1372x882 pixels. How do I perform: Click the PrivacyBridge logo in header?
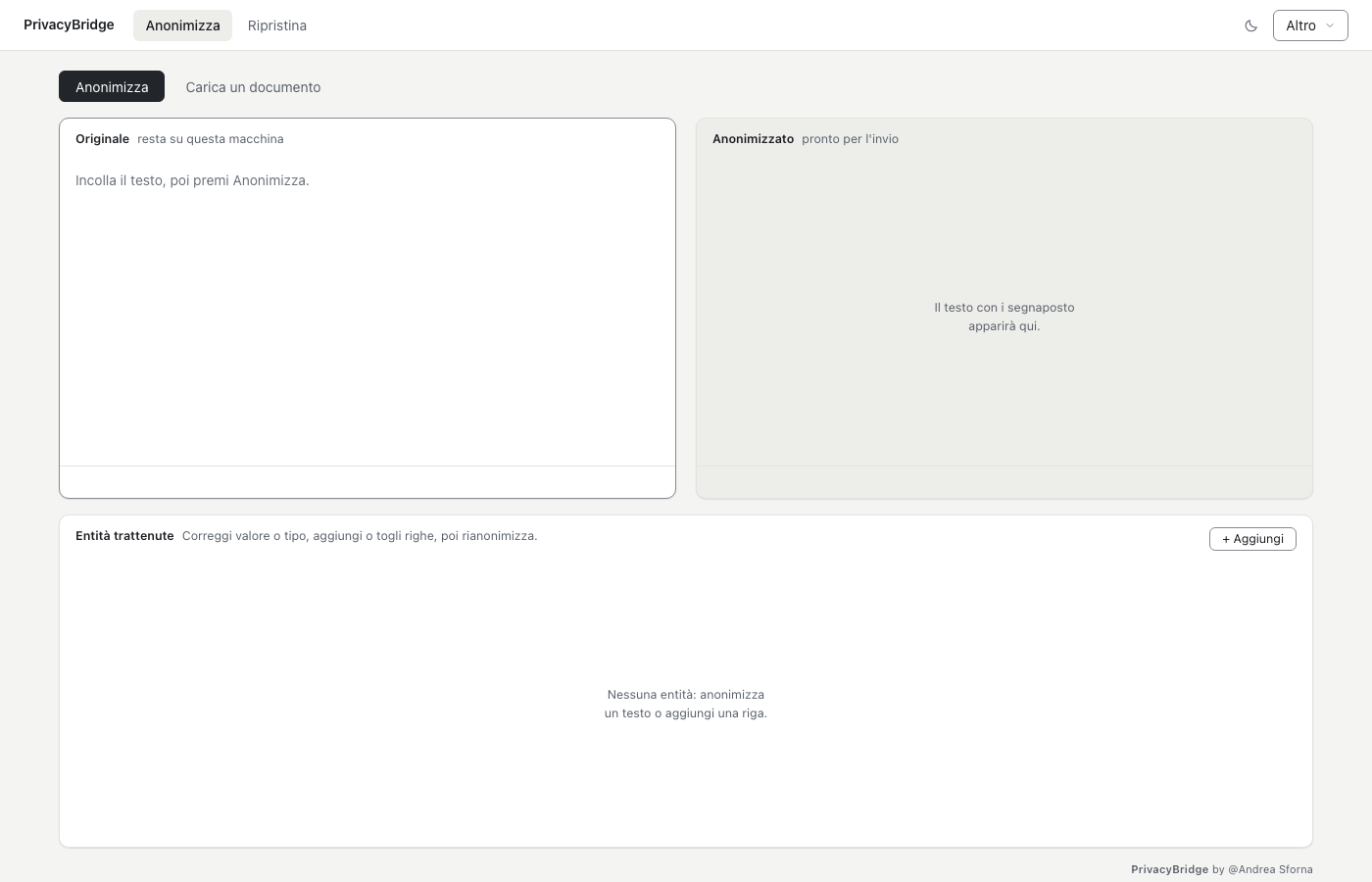click(x=69, y=24)
